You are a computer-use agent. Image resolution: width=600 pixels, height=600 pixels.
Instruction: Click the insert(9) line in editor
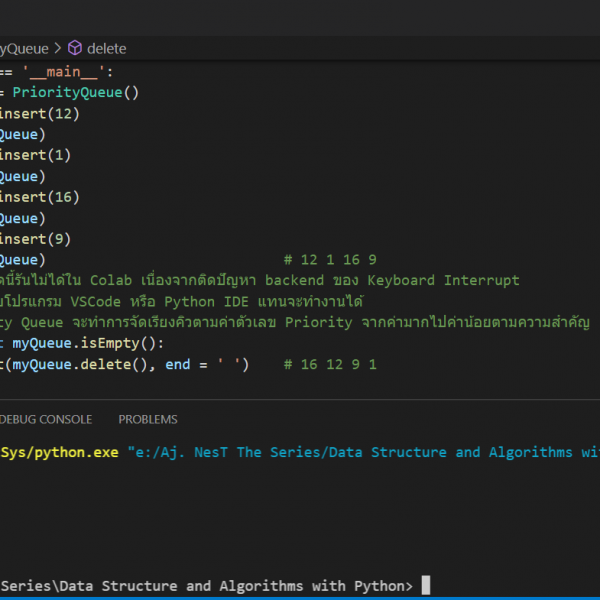pos(36,239)
